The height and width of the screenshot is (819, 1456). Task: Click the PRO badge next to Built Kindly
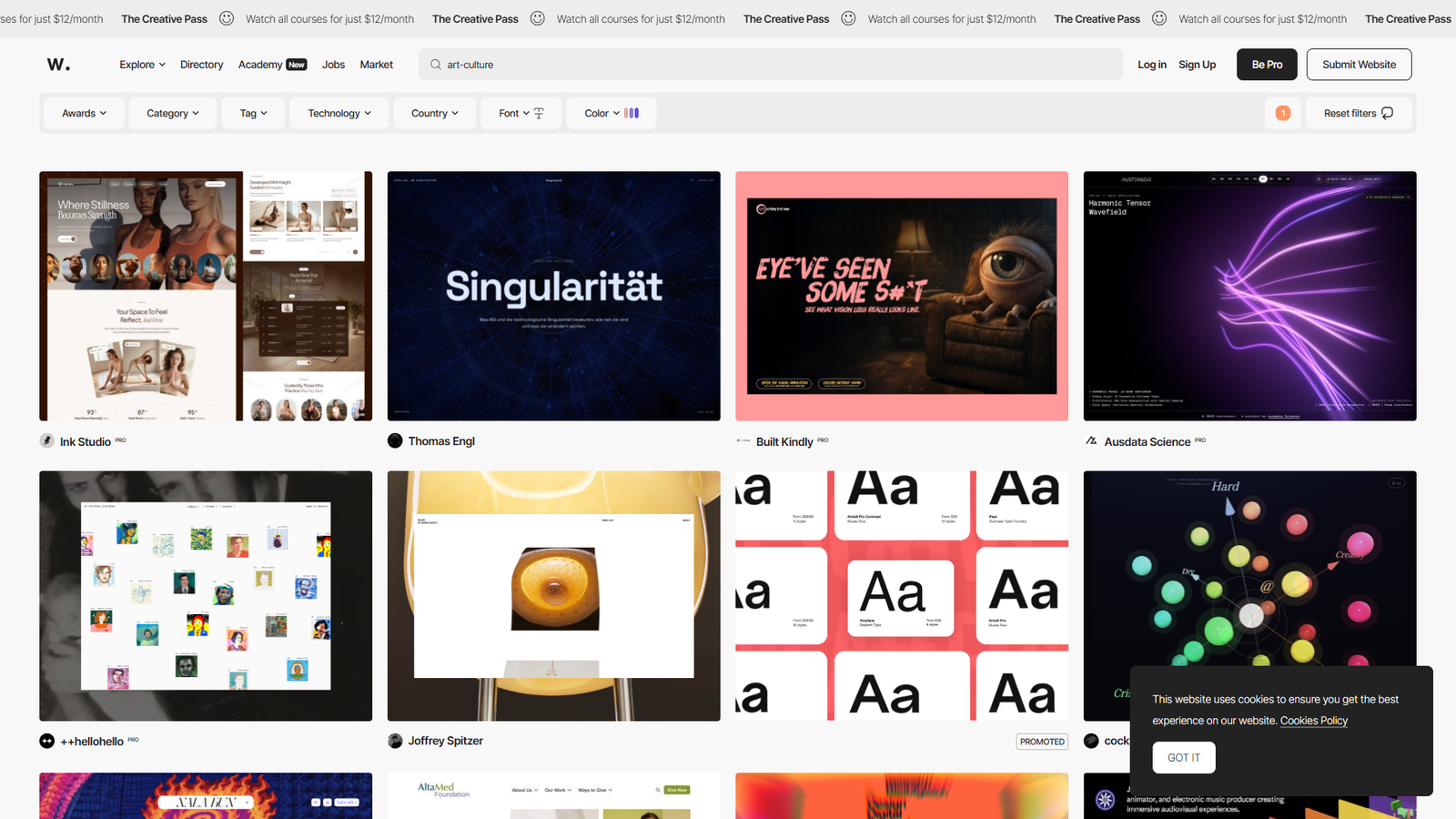(823, 440)
